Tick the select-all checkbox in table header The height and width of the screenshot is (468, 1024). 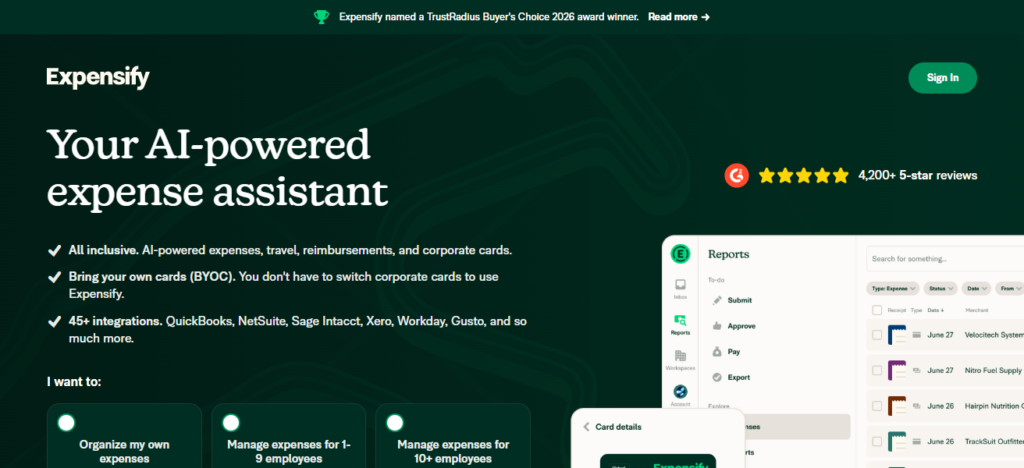[x=877, y=310]
